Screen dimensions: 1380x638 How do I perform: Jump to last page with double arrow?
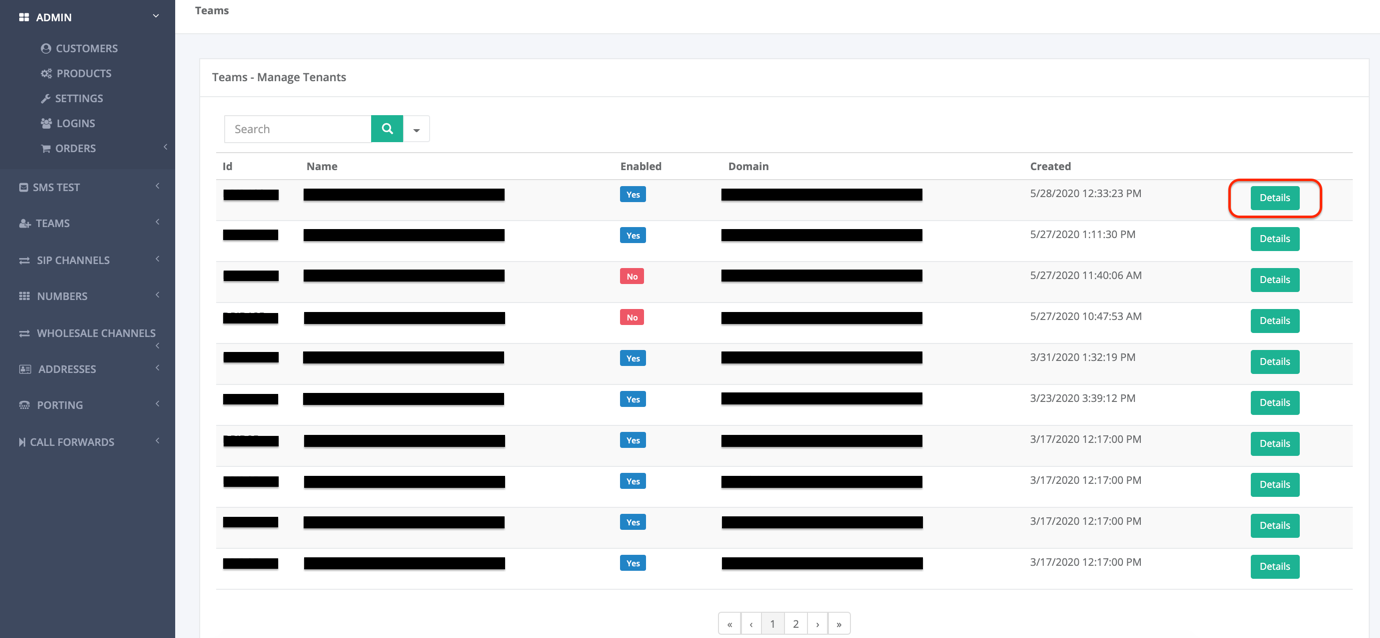tap(839, 624)
